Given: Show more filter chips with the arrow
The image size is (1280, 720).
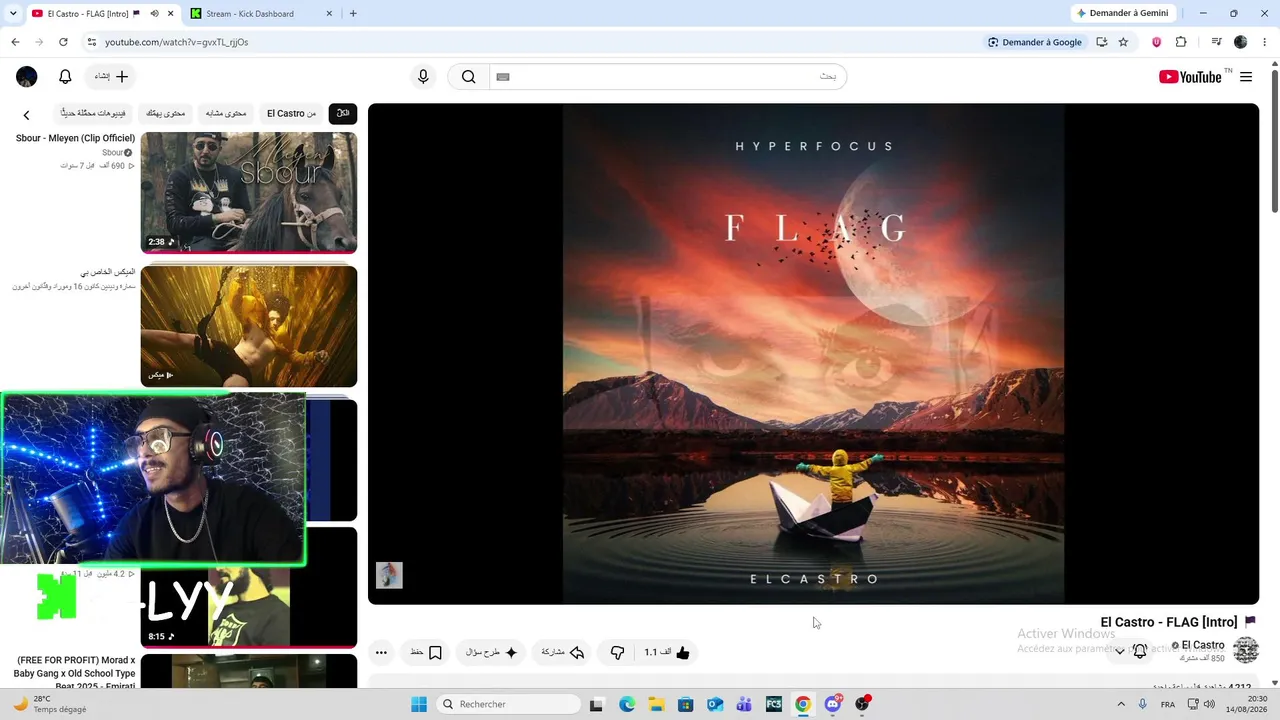Looking at the screenshot, I should point(27,115).
